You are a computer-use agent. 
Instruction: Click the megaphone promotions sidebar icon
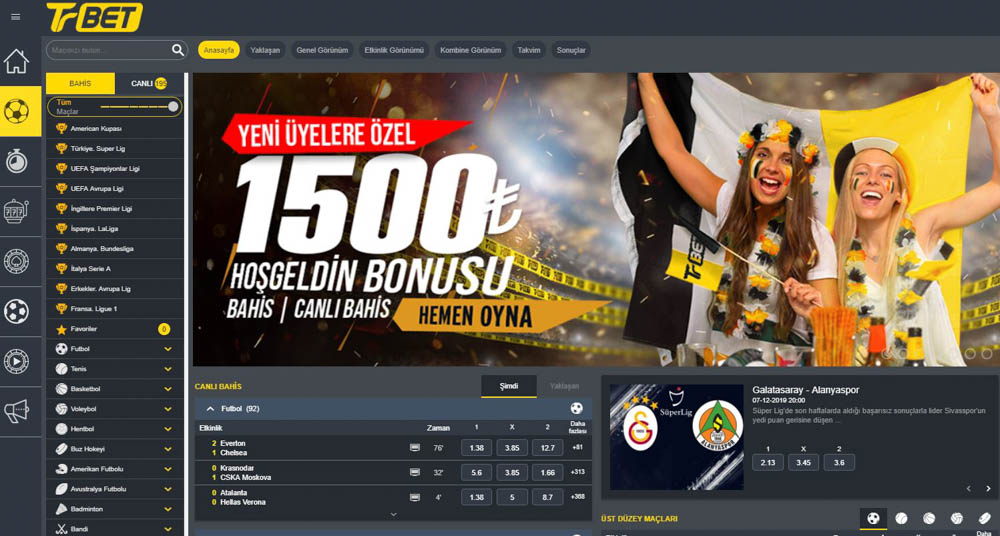click(x=17, y=411)
